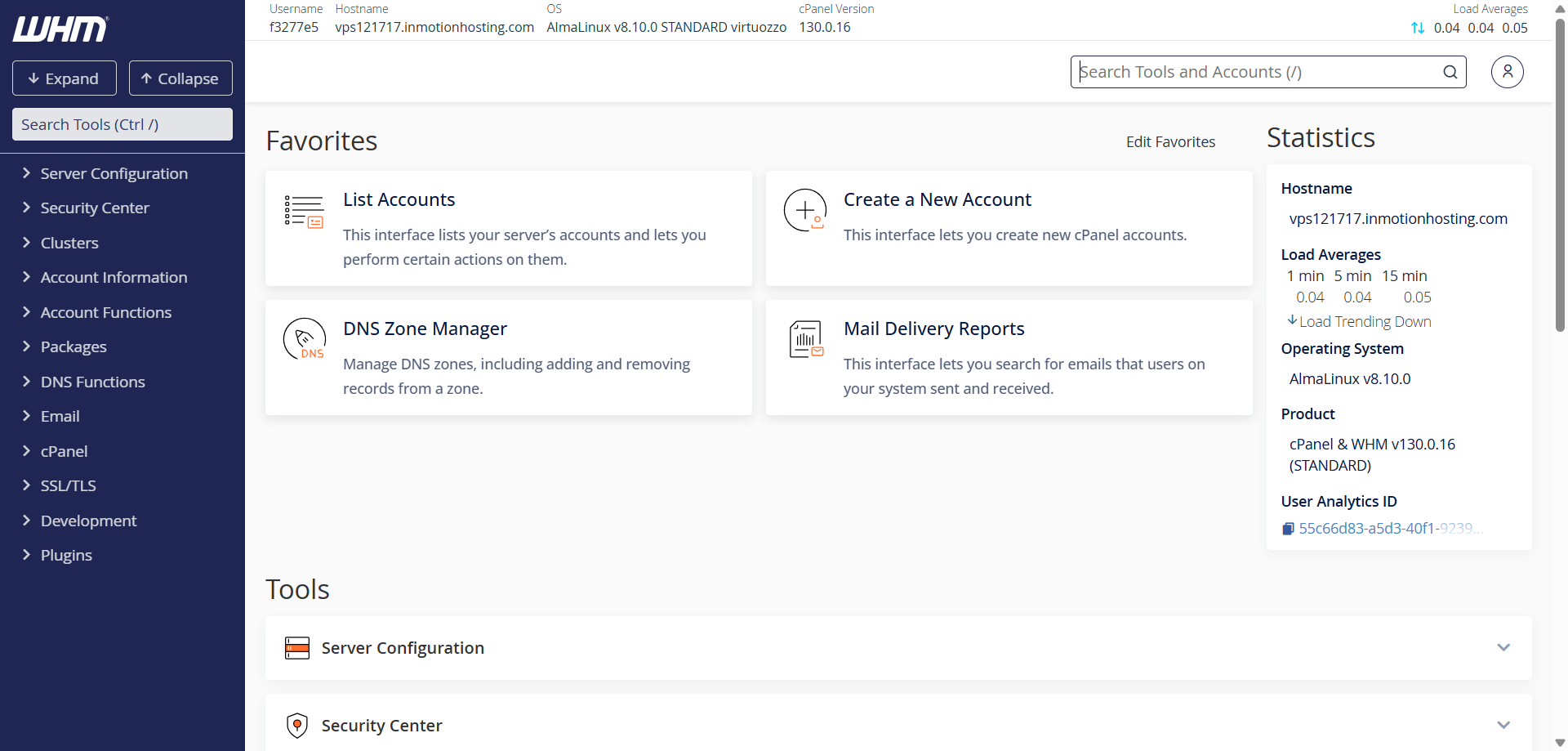The width and height of the screenshot is (1568, 751).
Task: Open List Accounts via its icon
Action: tap(304, 212)
